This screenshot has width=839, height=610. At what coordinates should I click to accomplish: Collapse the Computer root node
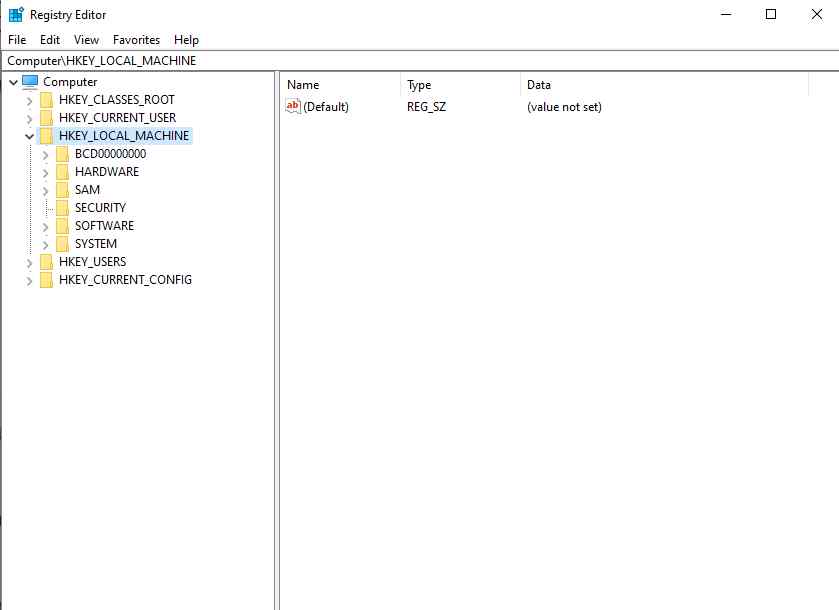click(x=14, y=82)
